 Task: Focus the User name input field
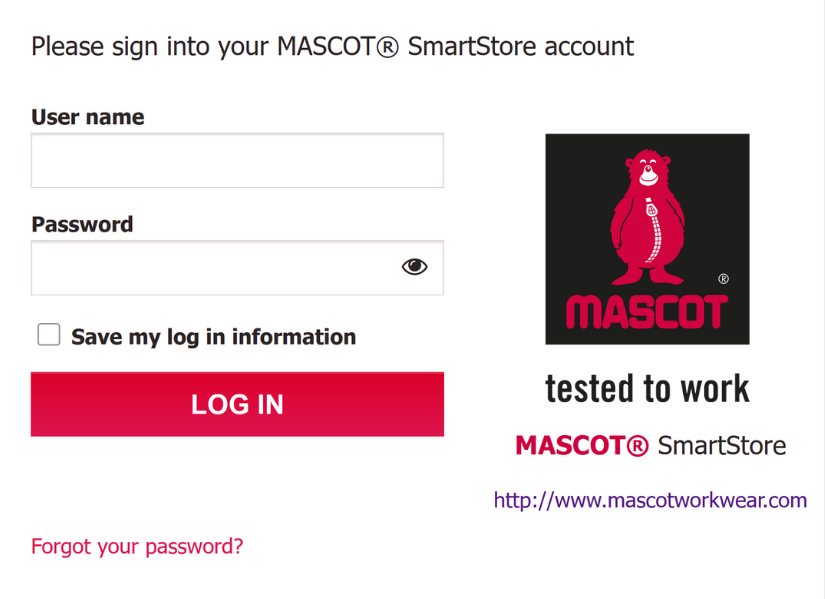237,161
